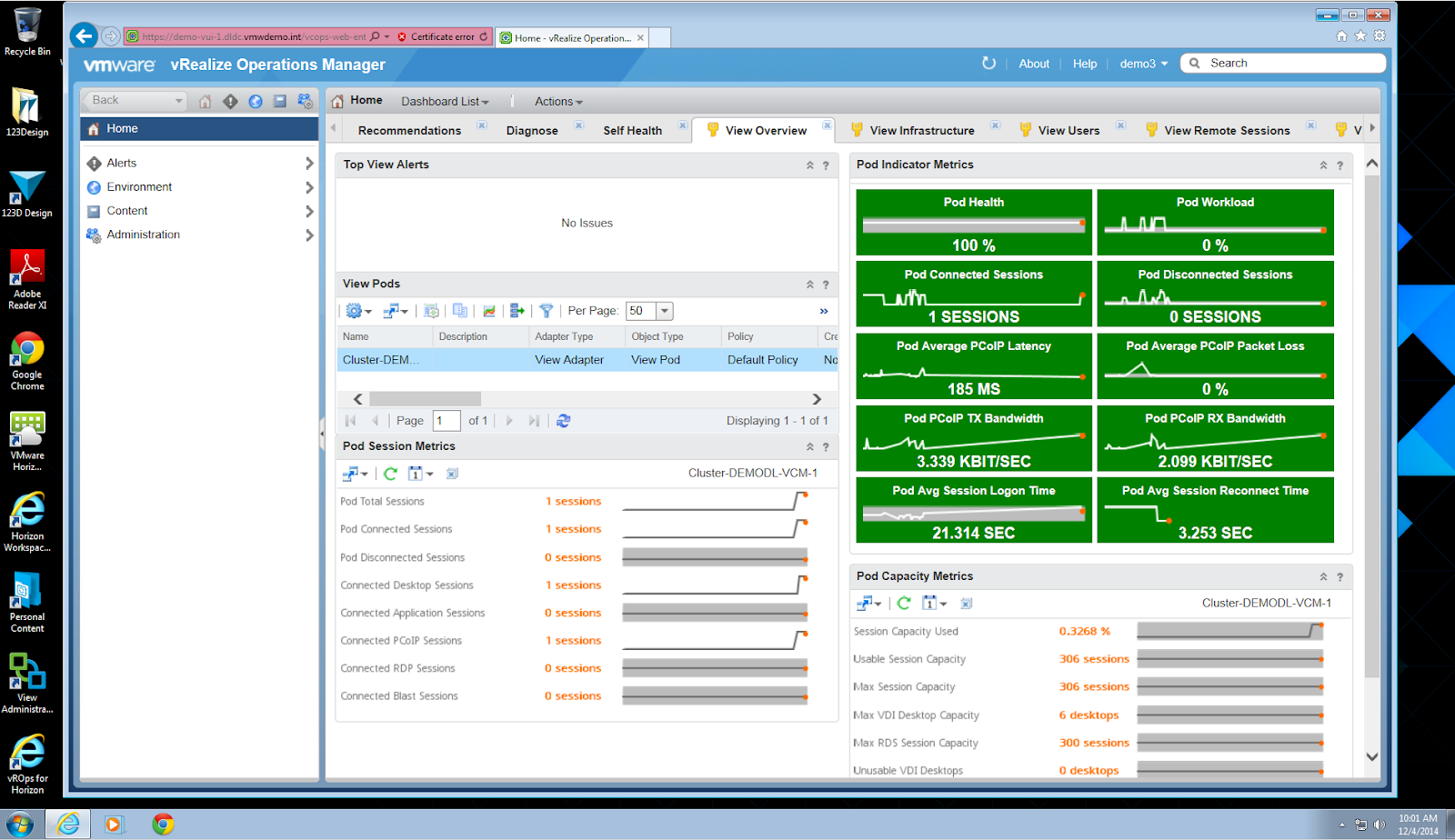The height and width of the screenshot is (840, 1455).
Task: Open Adobe Reader XI desktop icon
Action: (x=27, y=280)
